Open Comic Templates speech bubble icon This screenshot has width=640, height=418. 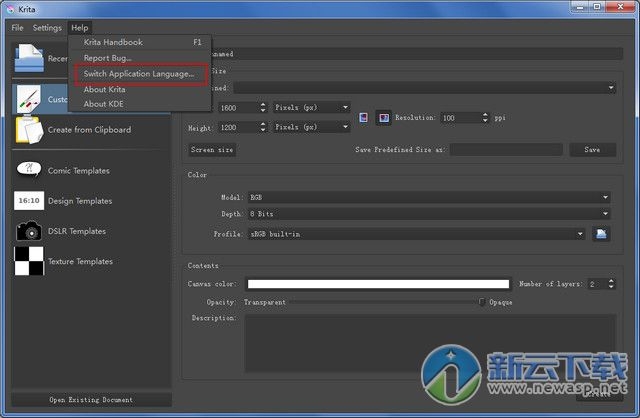29,170
